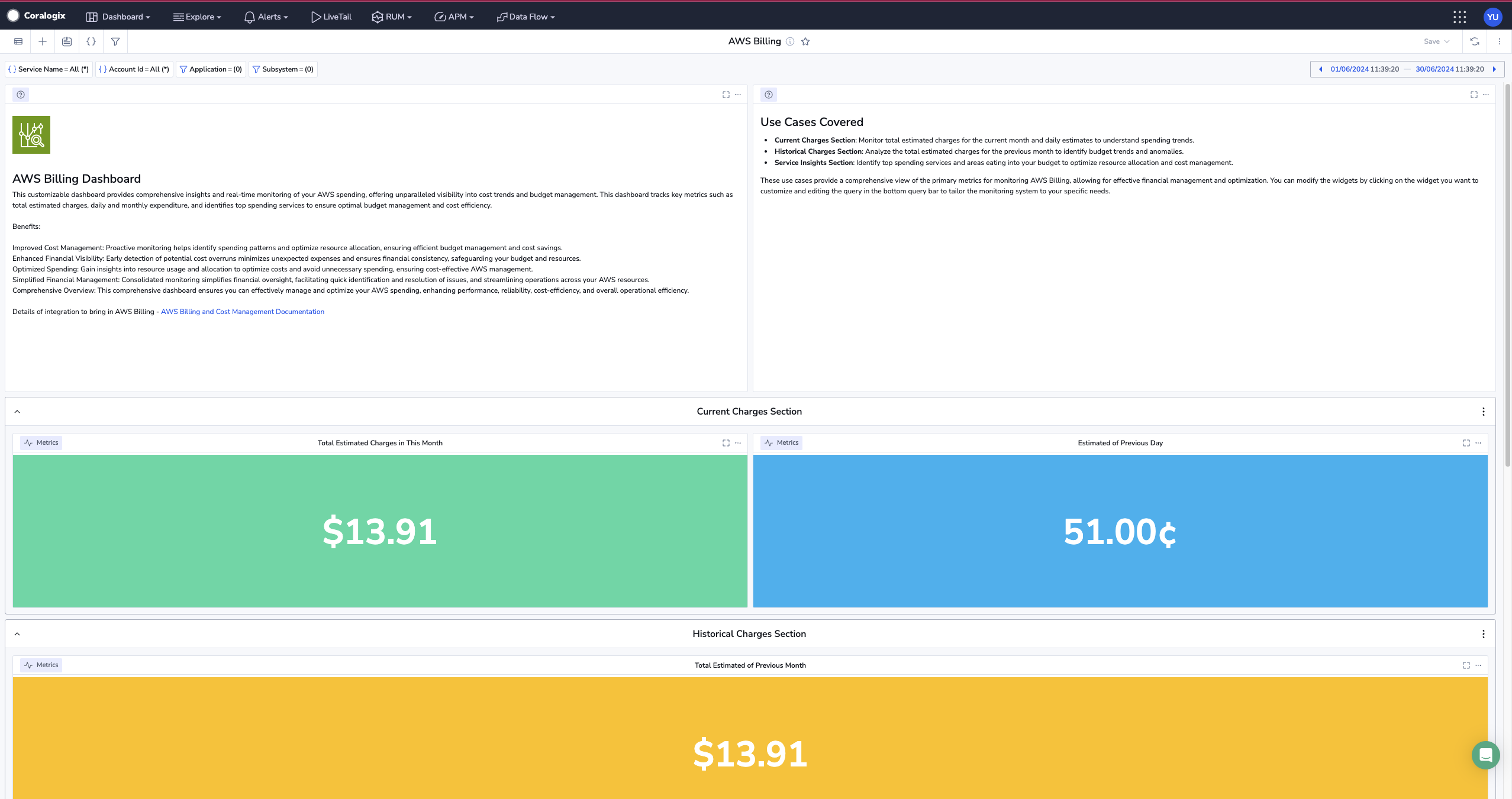Click the Coralogix logo
The height and width of the screenshot is (799, 1512).
pos(36,16)
